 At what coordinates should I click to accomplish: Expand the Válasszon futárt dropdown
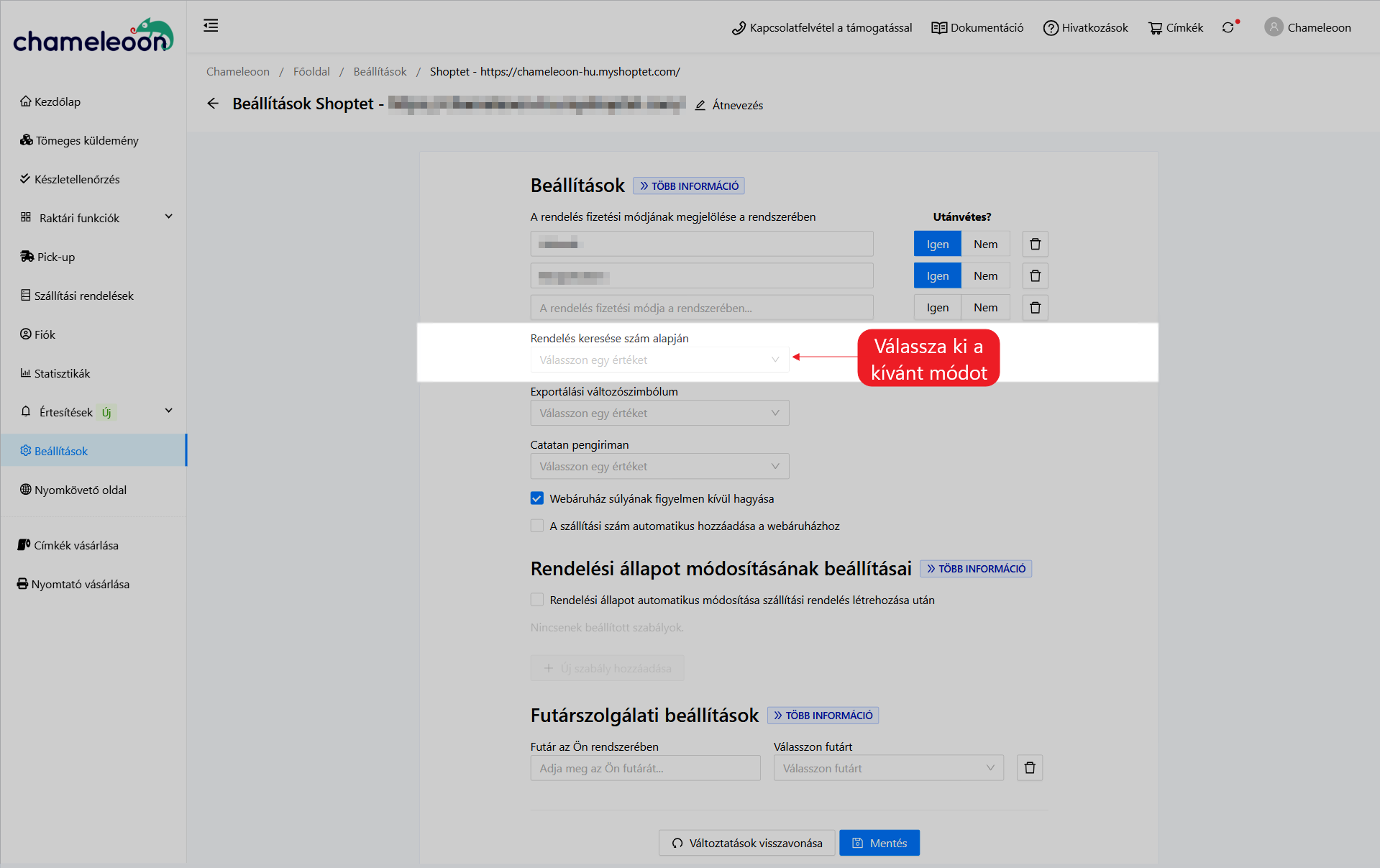(x=887, y=768)
